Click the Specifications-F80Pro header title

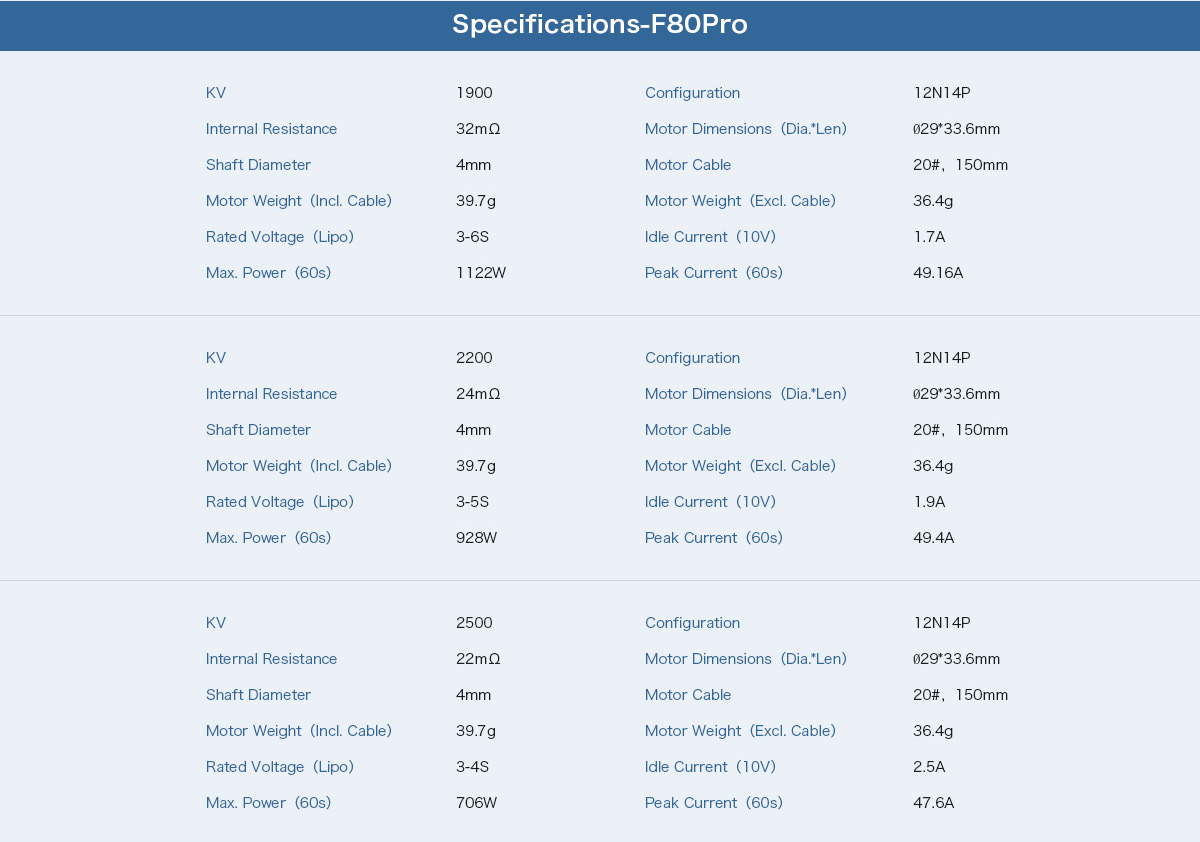click(x=599, y=24)
